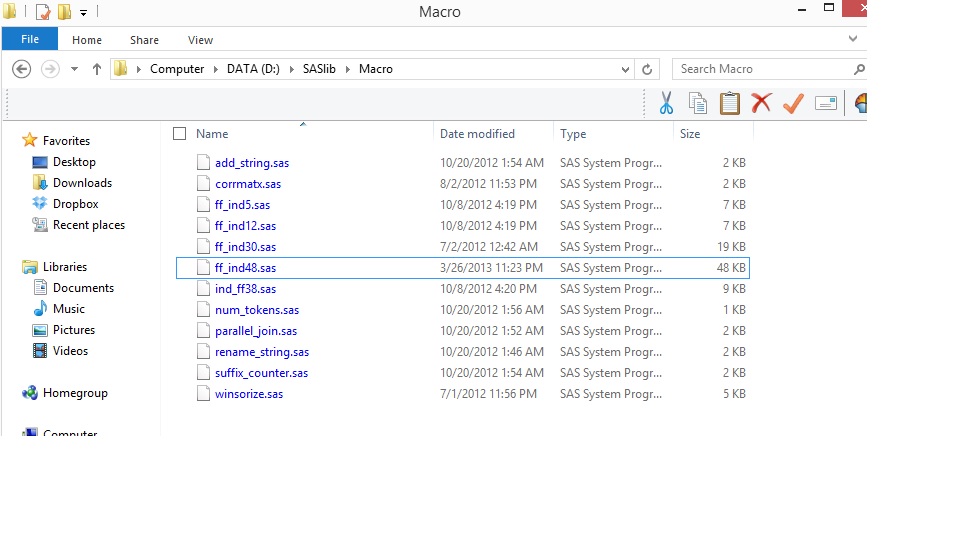Screen dimensions: 960x540
Task: Click the Rename icon in toolbar
Action: click(x=826, y=103)
